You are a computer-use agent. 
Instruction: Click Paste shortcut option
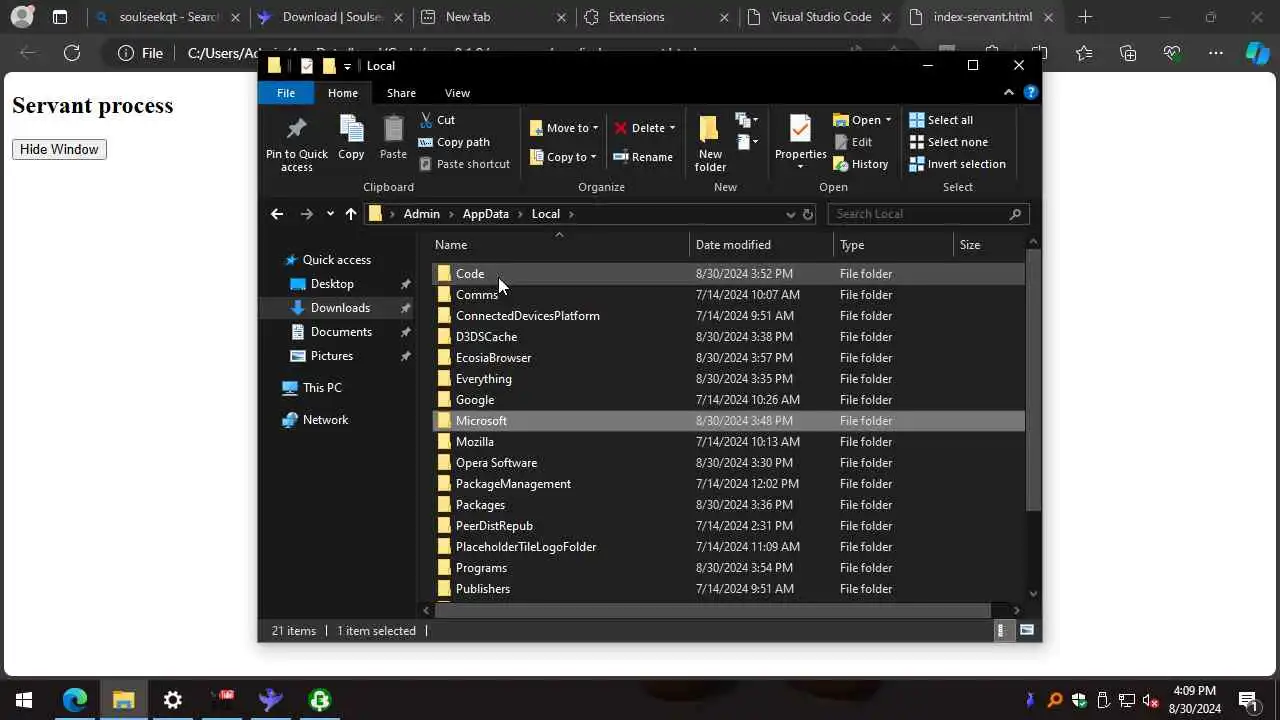(464, 164)
